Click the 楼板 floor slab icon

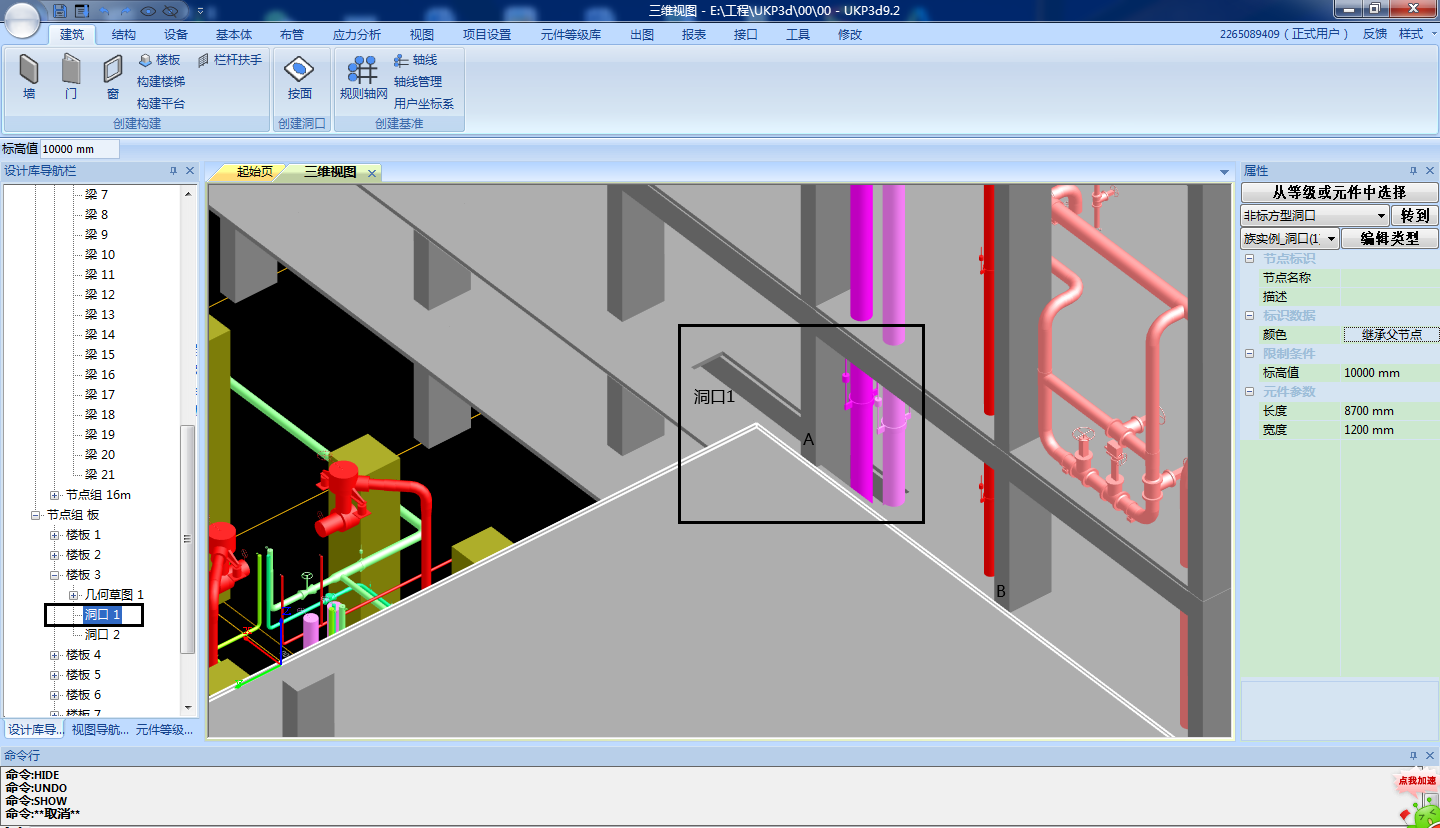[x=145, y=60]
